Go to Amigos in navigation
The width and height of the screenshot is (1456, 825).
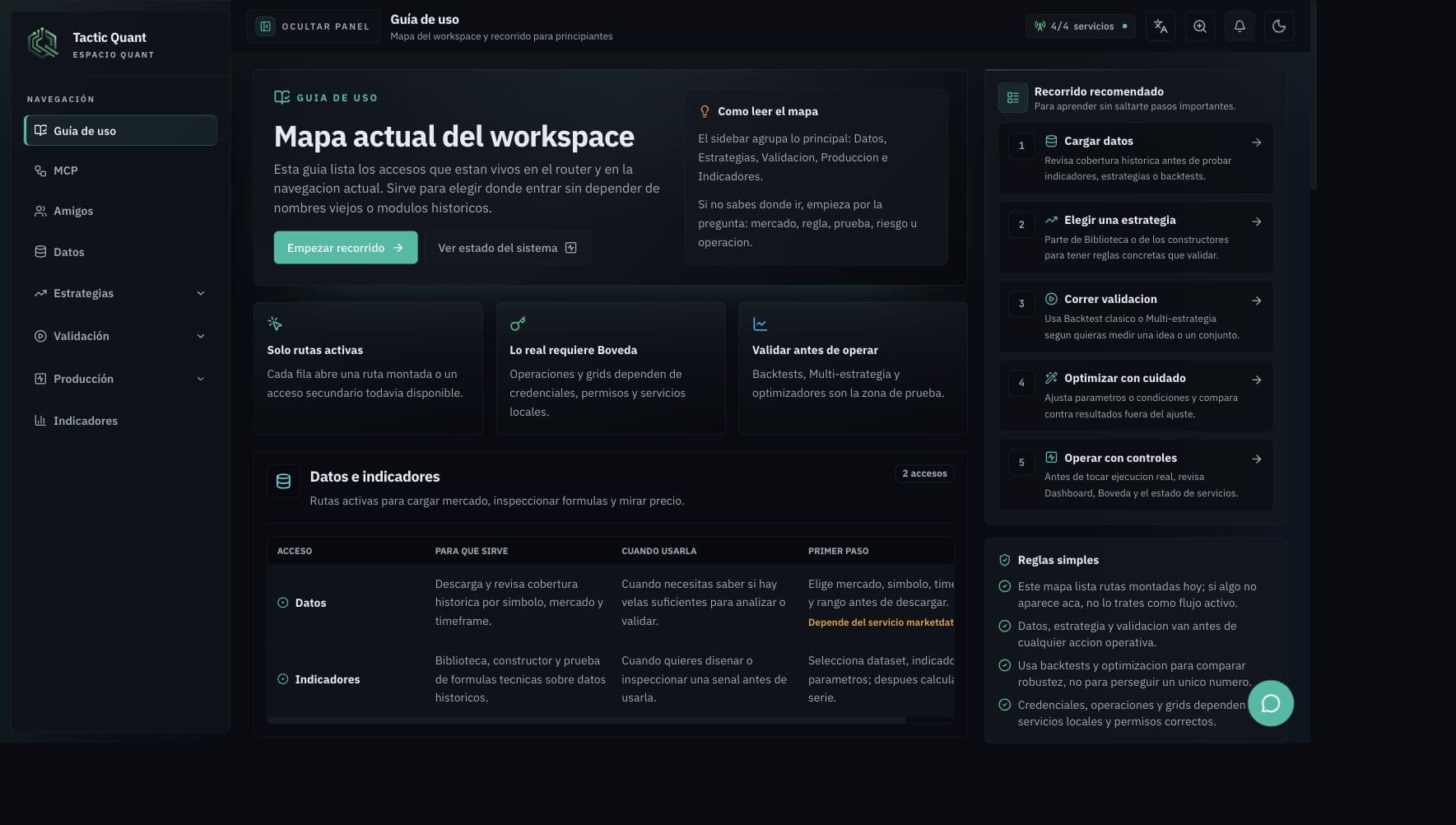point(120,211)
